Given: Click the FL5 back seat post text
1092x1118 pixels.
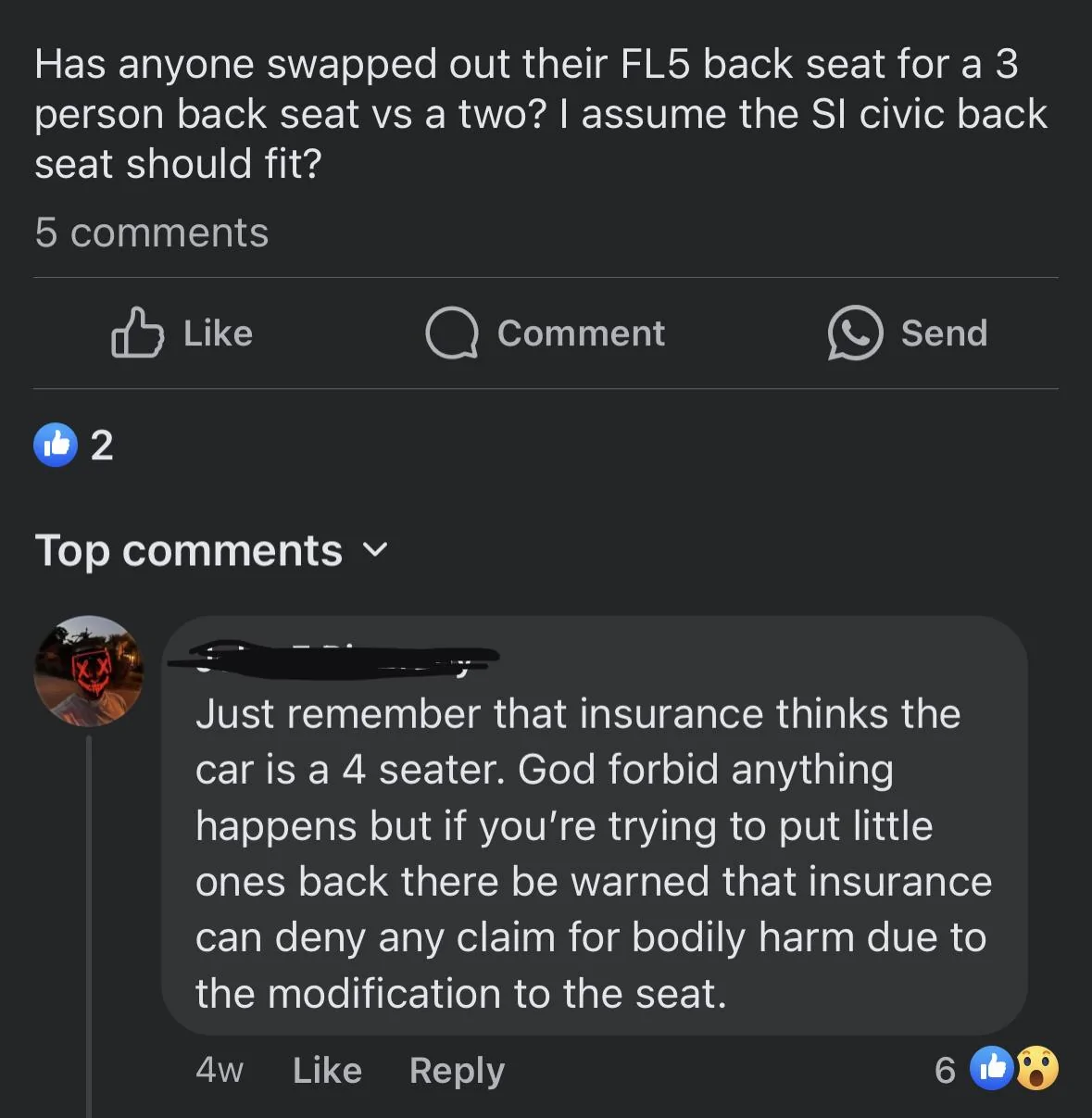Looking at the screenshot, I should pyautogui.click(x=540, y=114).
